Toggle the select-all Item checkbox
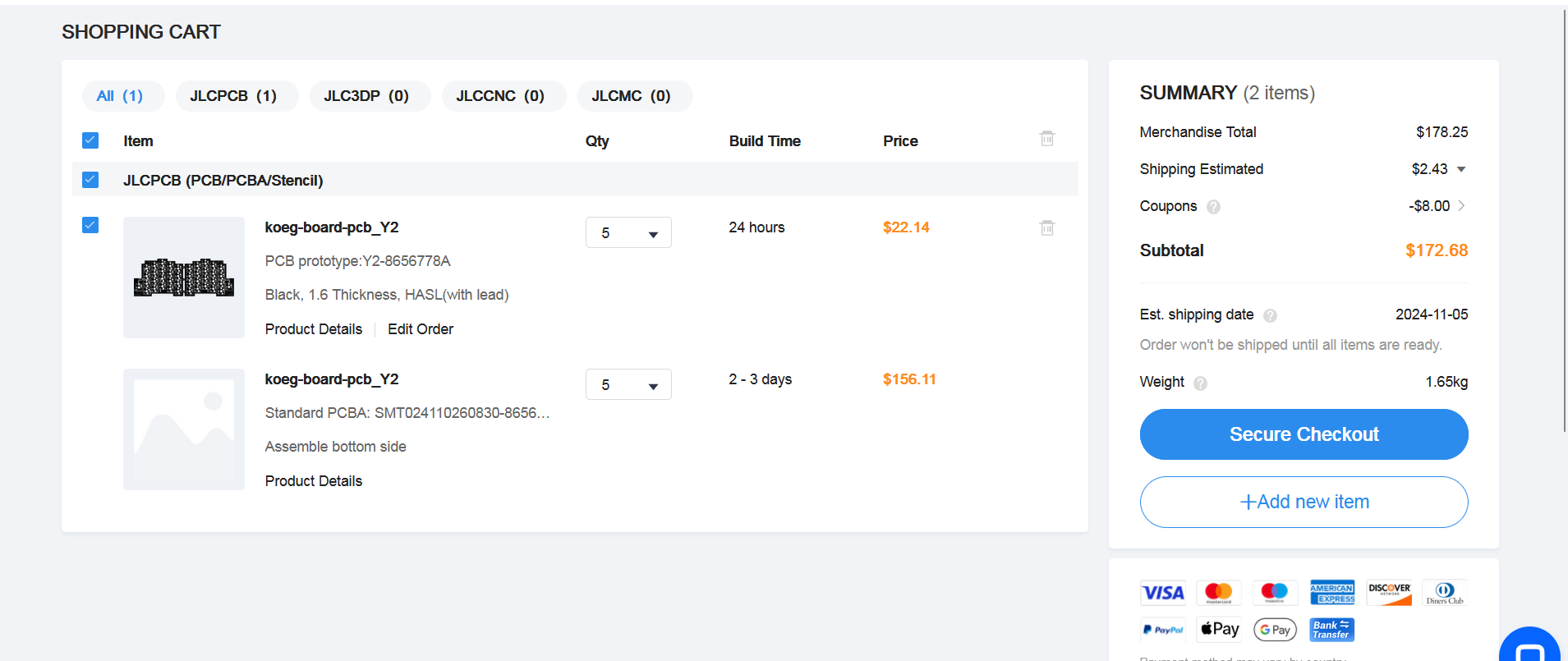 (x=90, y=140)
